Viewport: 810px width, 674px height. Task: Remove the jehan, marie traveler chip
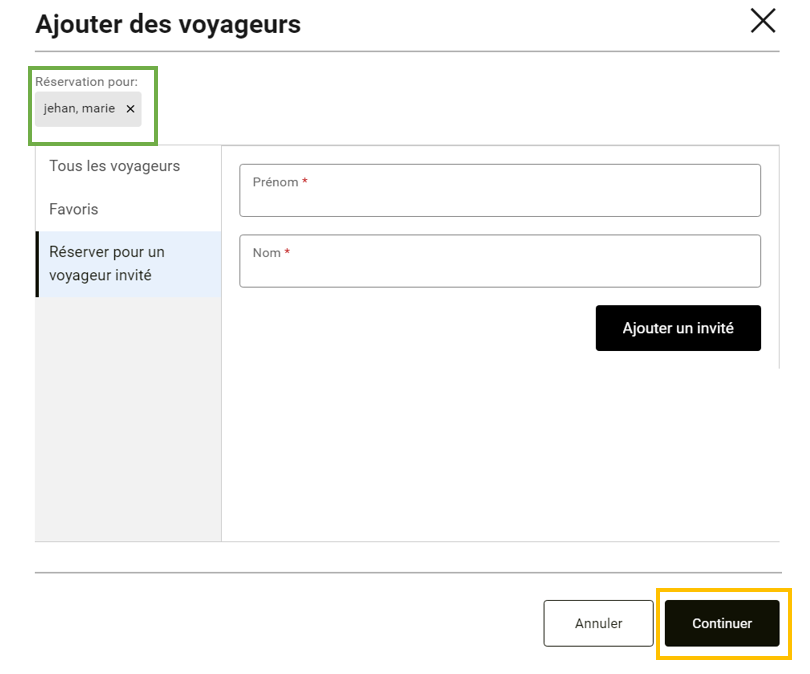[130, 109]
